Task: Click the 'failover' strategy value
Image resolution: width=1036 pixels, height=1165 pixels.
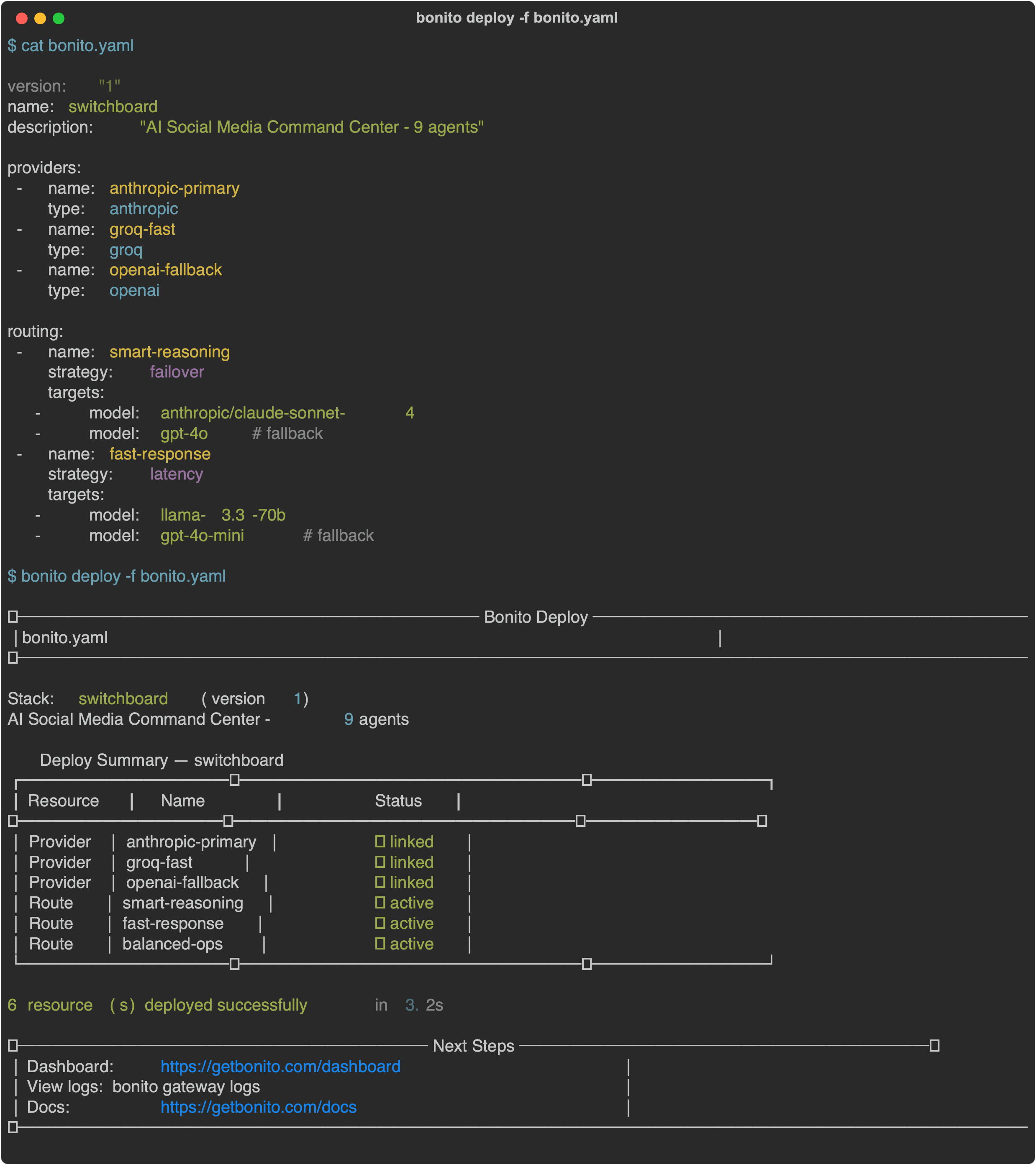Action: (177, 372)
